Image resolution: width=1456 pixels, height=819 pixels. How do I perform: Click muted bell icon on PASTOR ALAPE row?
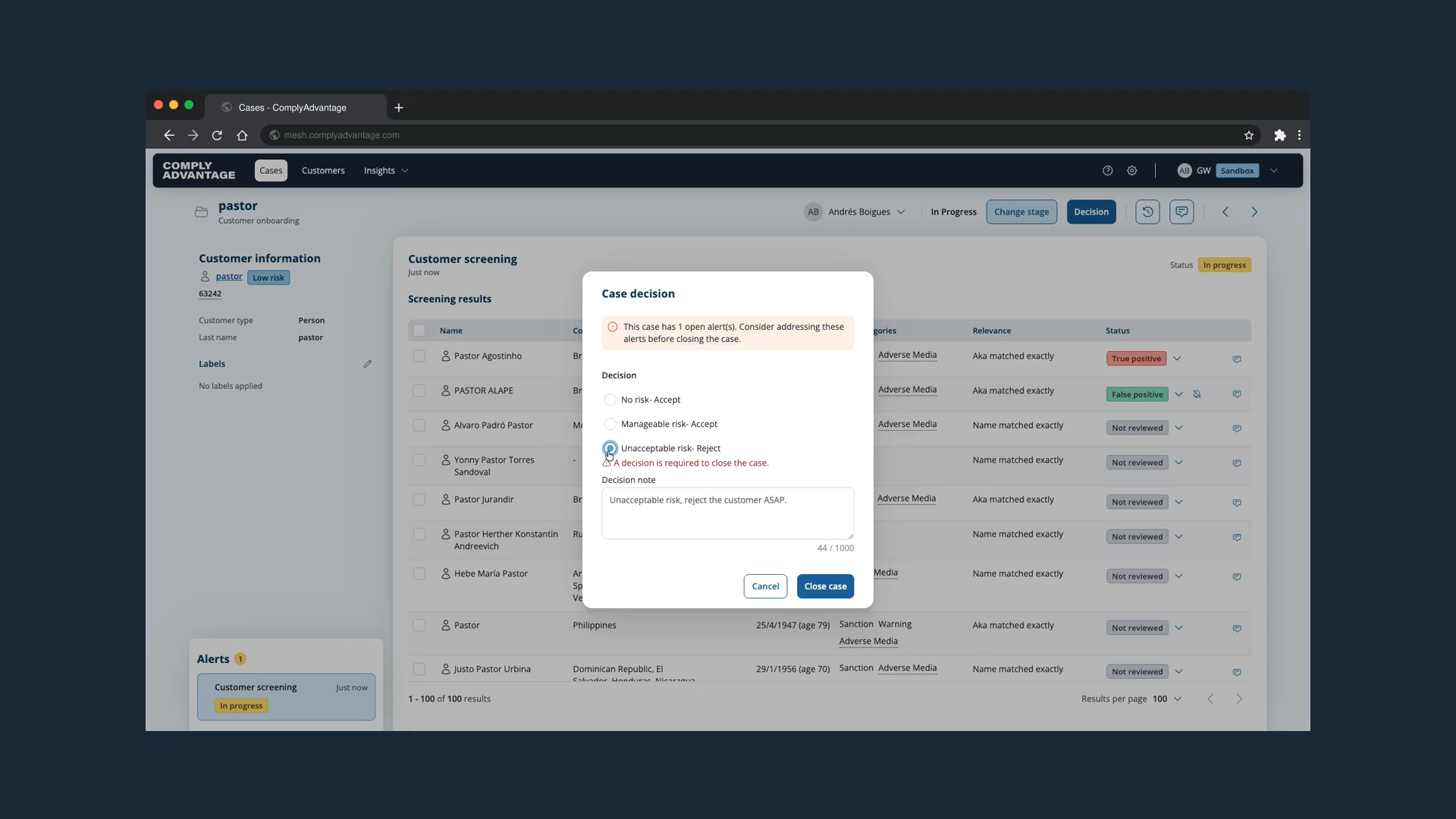coord(1197,394)
